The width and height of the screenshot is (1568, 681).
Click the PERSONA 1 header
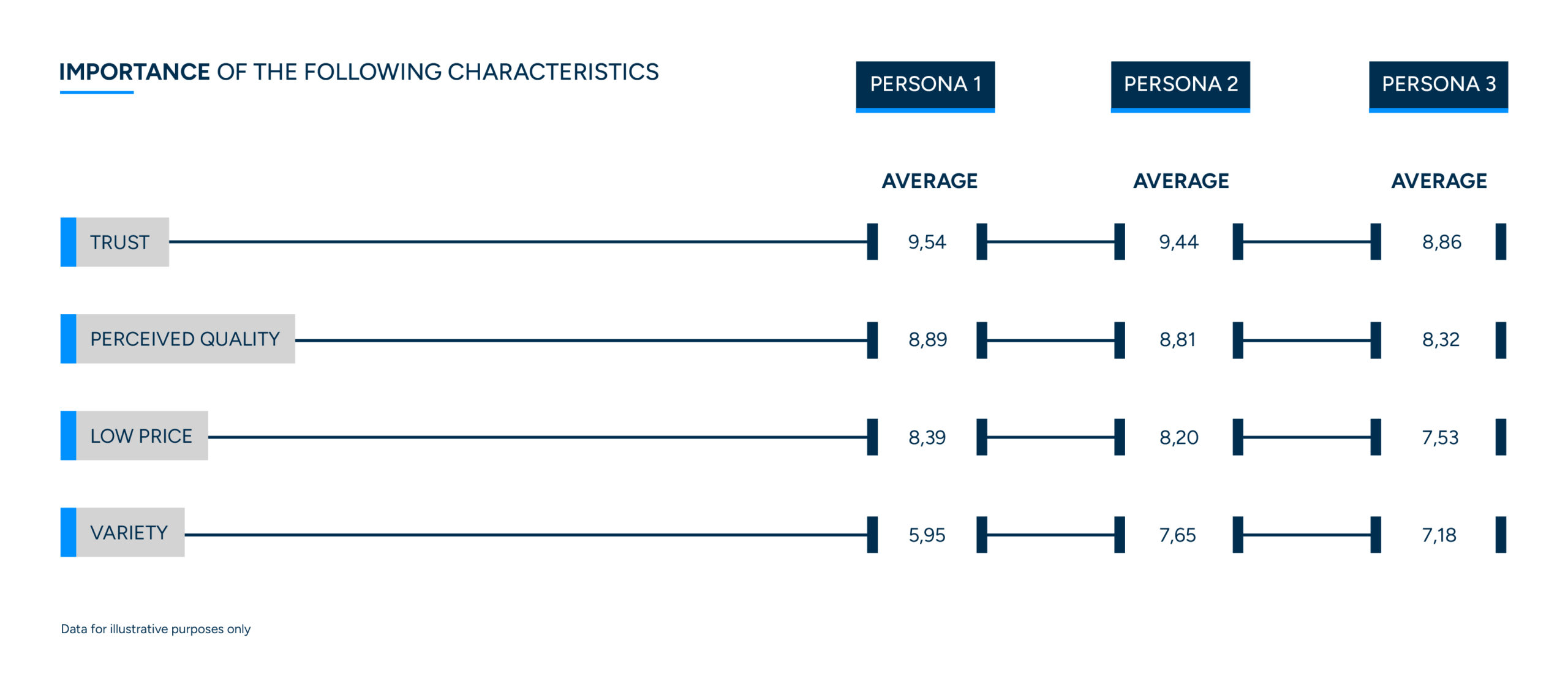925,85
